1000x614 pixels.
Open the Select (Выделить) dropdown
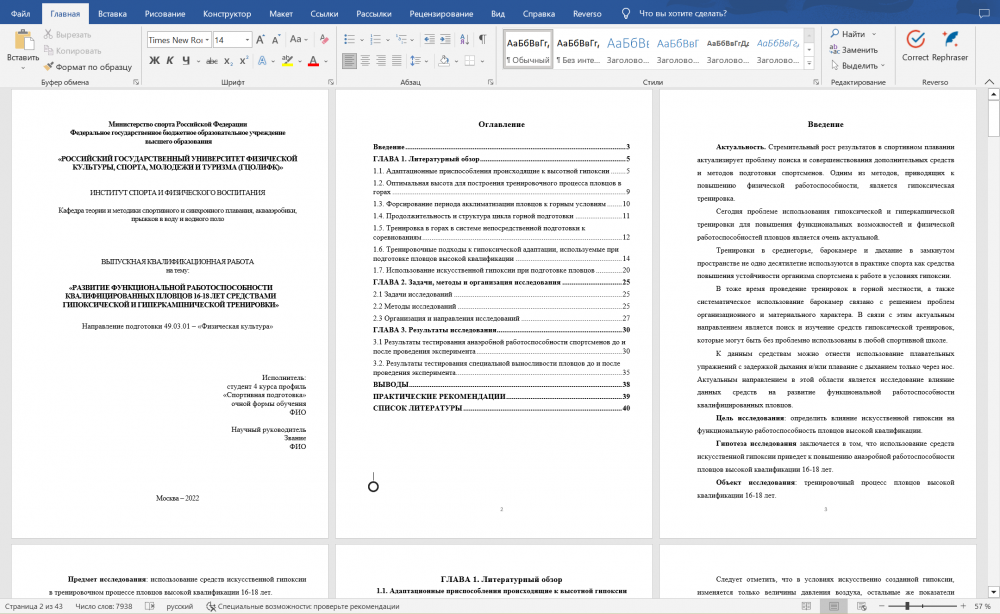coord(858,66)
